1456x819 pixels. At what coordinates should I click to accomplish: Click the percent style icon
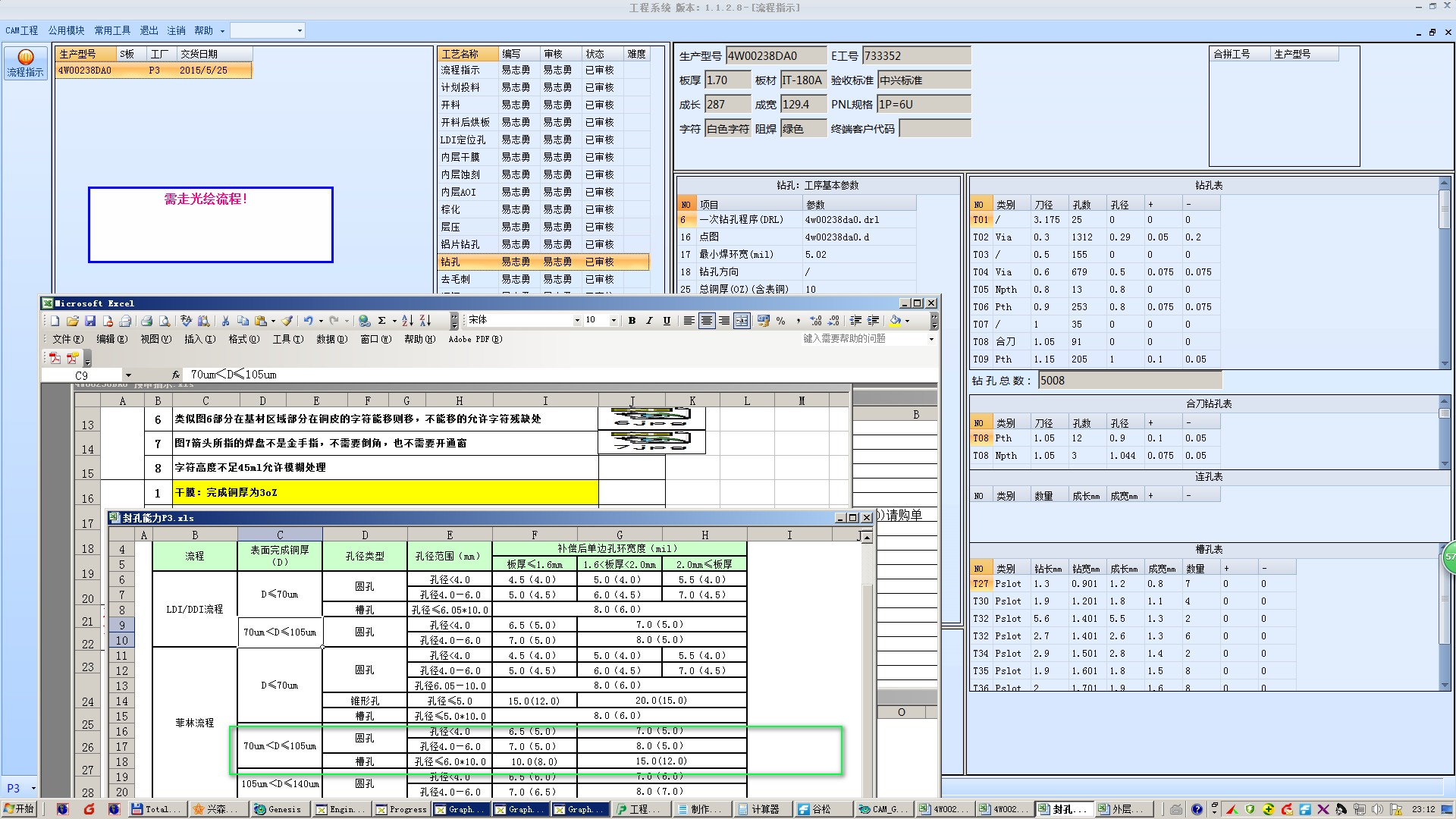pos(780,321)
